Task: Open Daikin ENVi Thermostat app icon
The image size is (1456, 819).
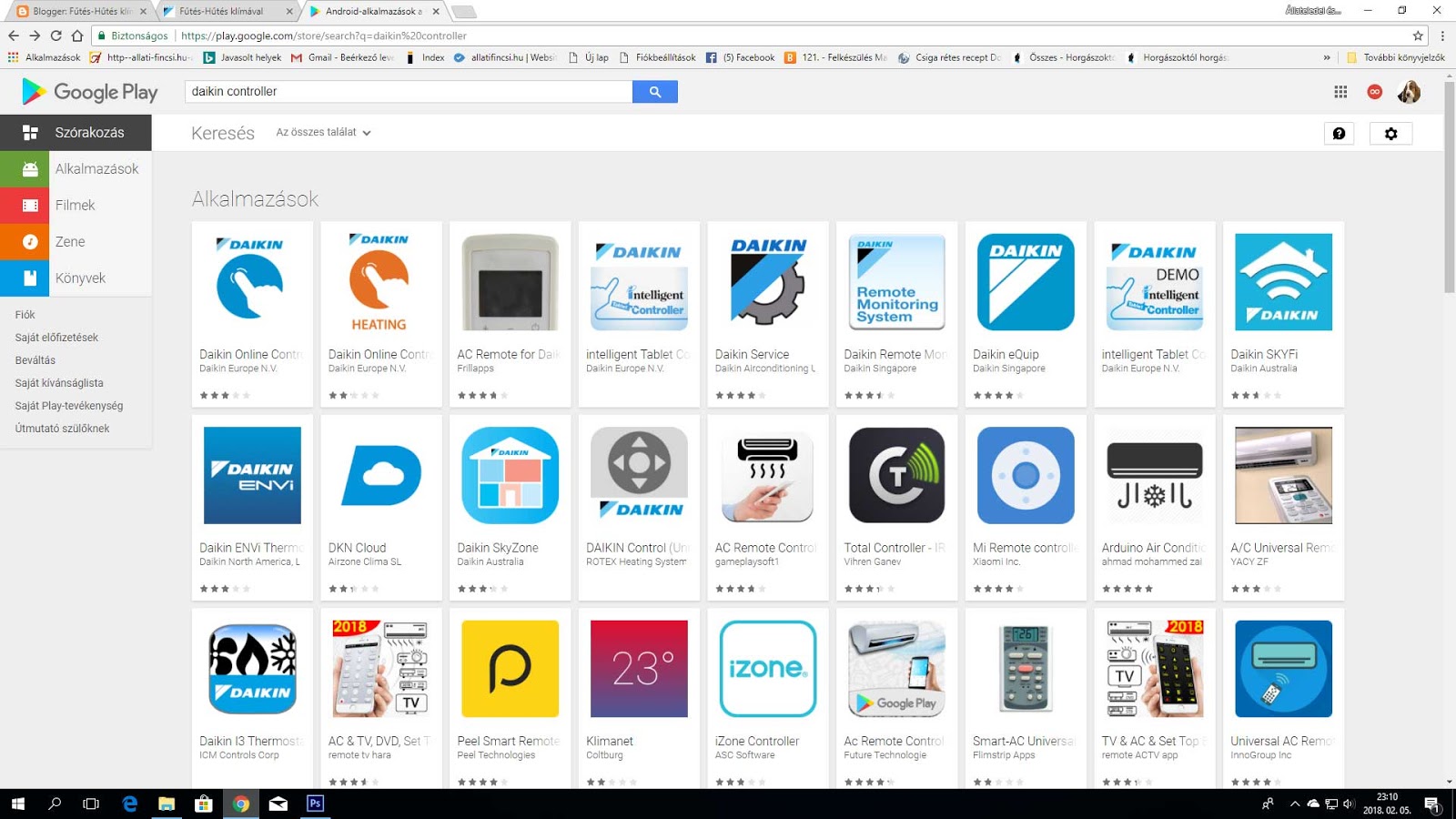Action: click(x=252, y=475)
